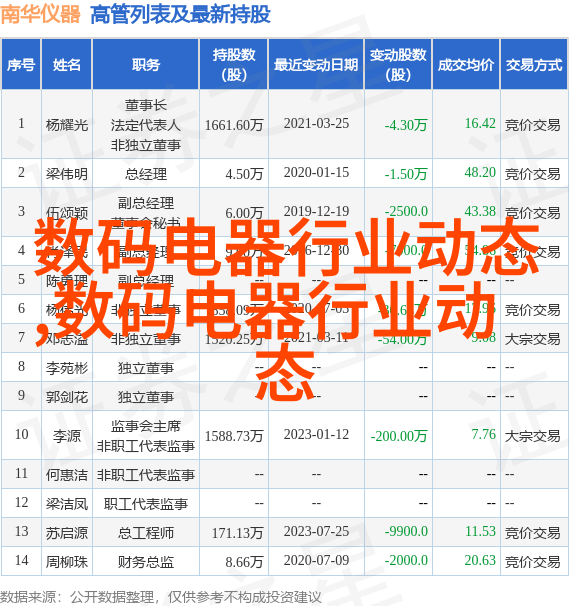Click the 最近变动日期 column header
Viewport: 569px width, 606px height.
316,64
